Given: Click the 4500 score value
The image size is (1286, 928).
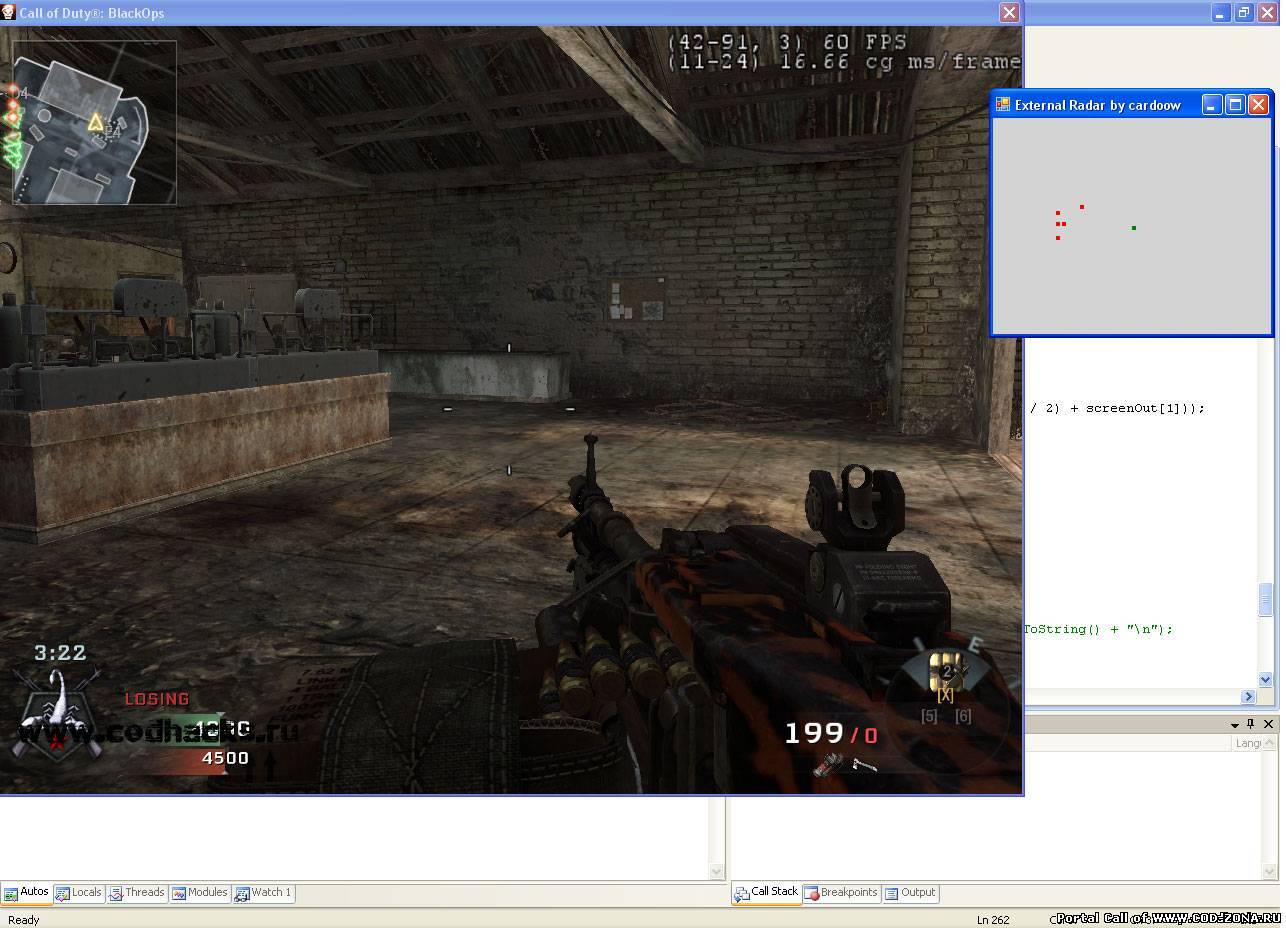Looking at the screenshot, I should pyautogui.click(x=225, y=758).
